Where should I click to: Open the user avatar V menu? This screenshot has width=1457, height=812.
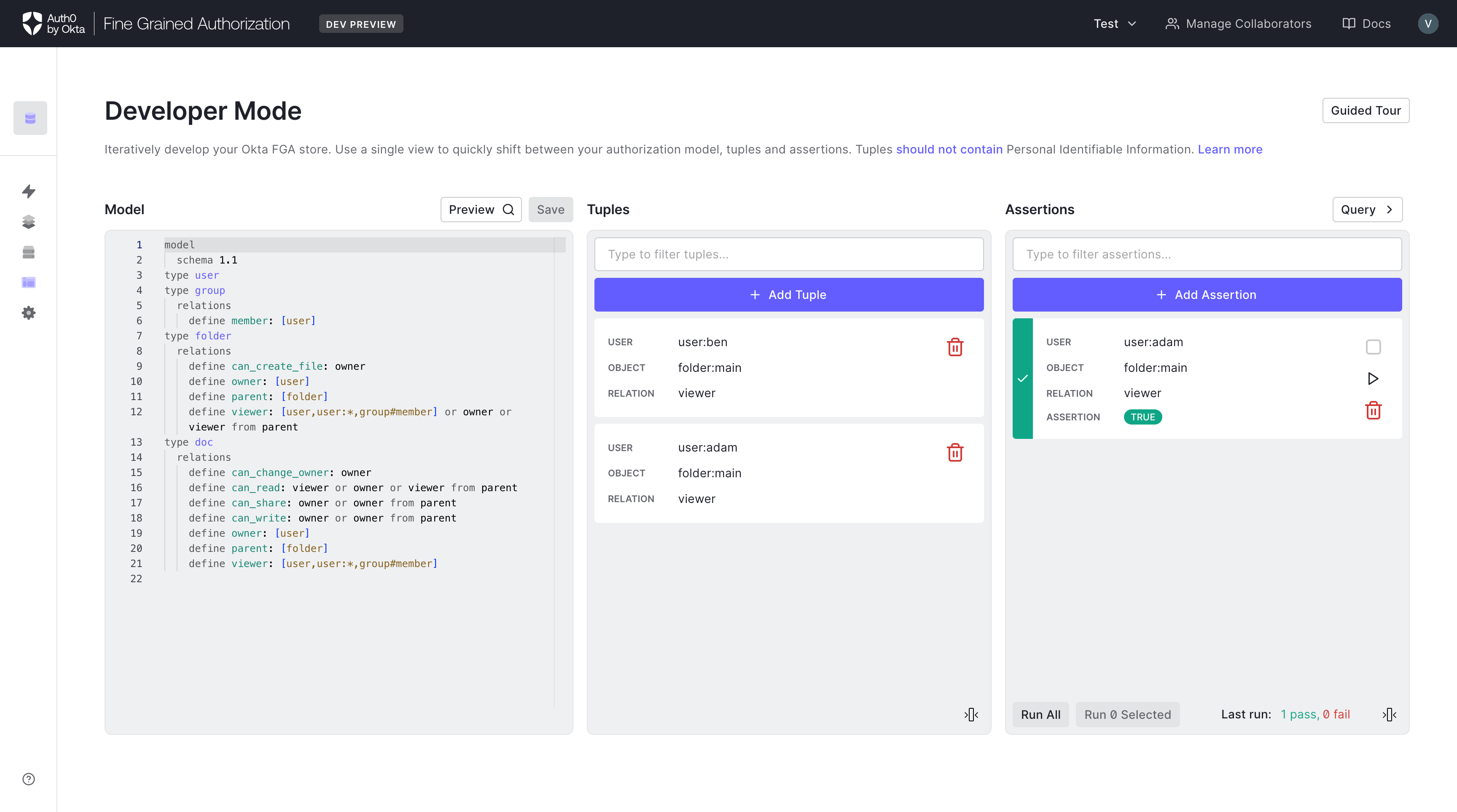(x=1427, y=24)
